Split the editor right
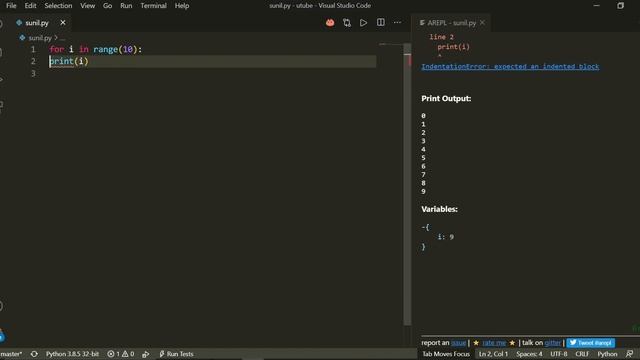 (x=380, y=22)
